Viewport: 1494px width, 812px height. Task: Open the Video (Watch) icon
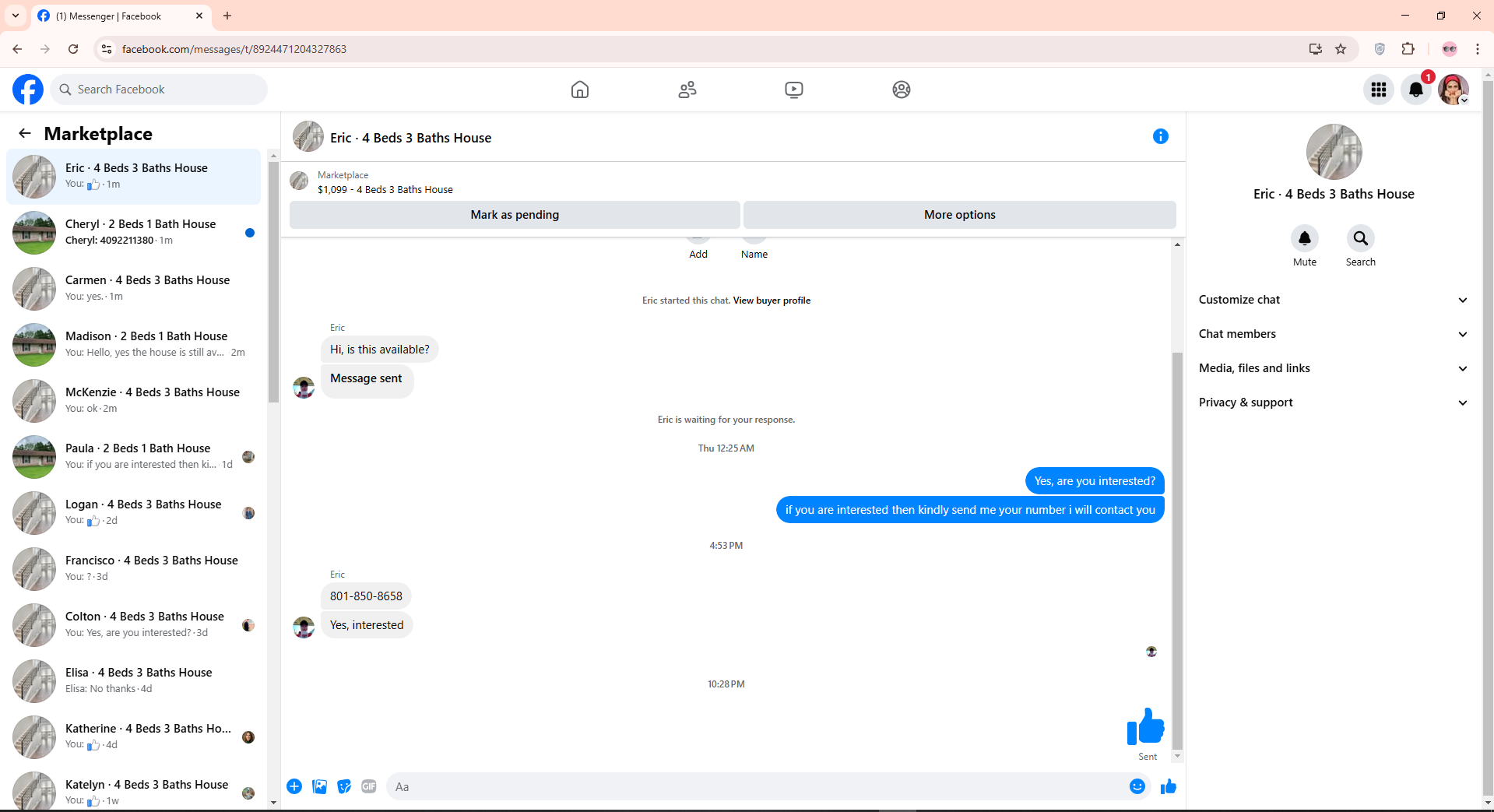tap(794, 90)
